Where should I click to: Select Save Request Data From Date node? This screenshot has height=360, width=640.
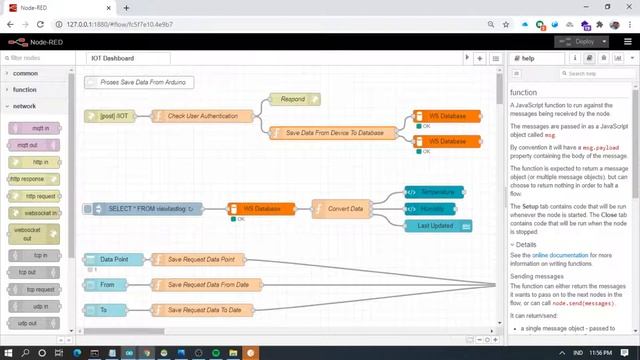pyautogui.click(x=207, y=284)
